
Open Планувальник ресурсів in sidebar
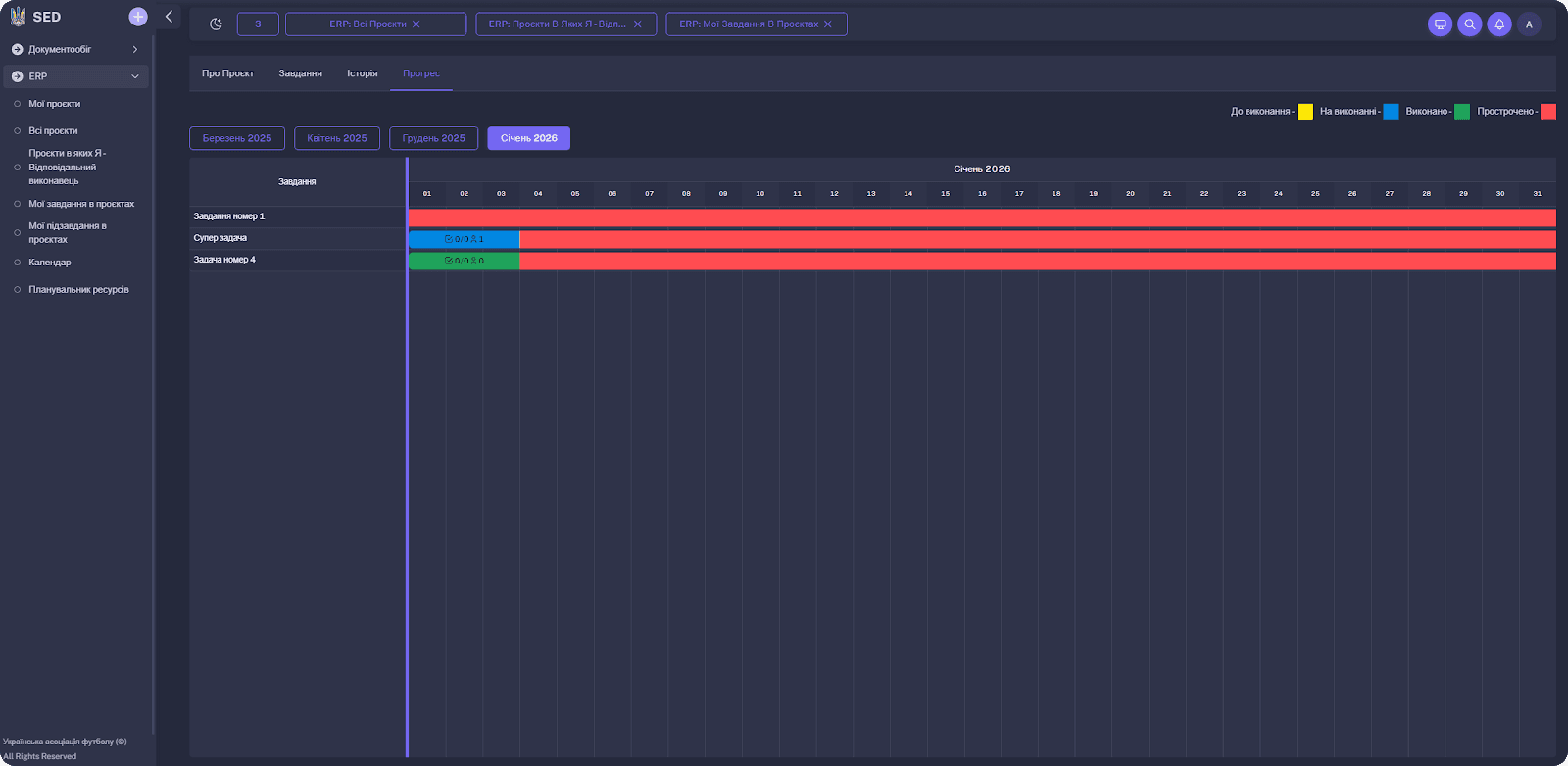[76, 290]
